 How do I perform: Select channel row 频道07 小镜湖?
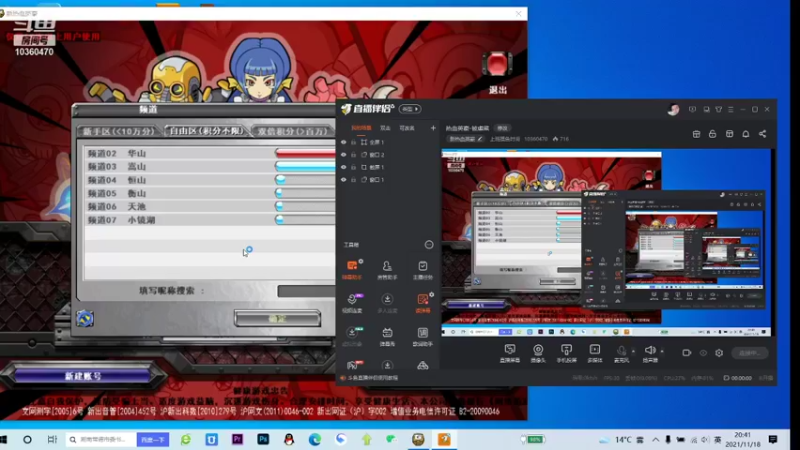(x=209, y=220)
